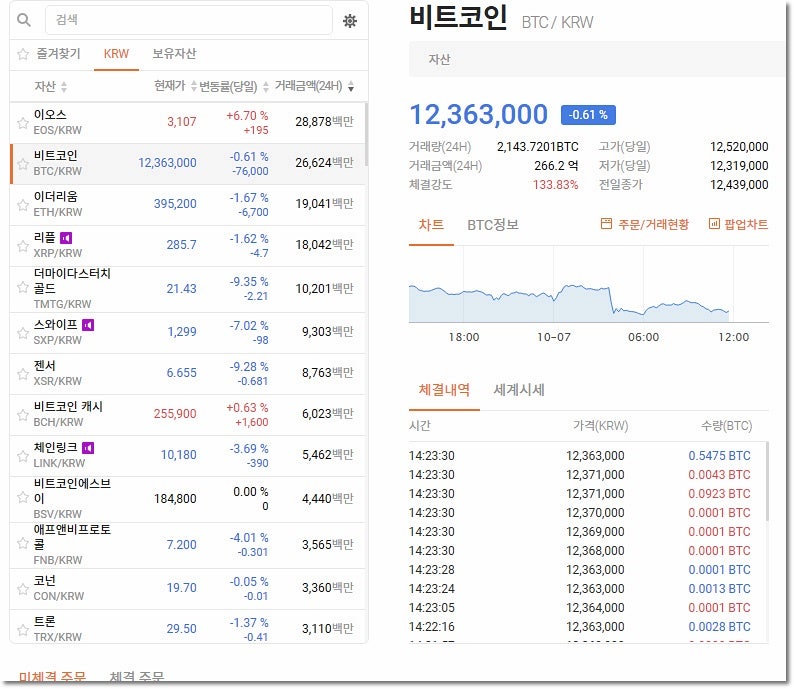Select the 차트 tab
The image size is (794, 689).
pos(431,225)
